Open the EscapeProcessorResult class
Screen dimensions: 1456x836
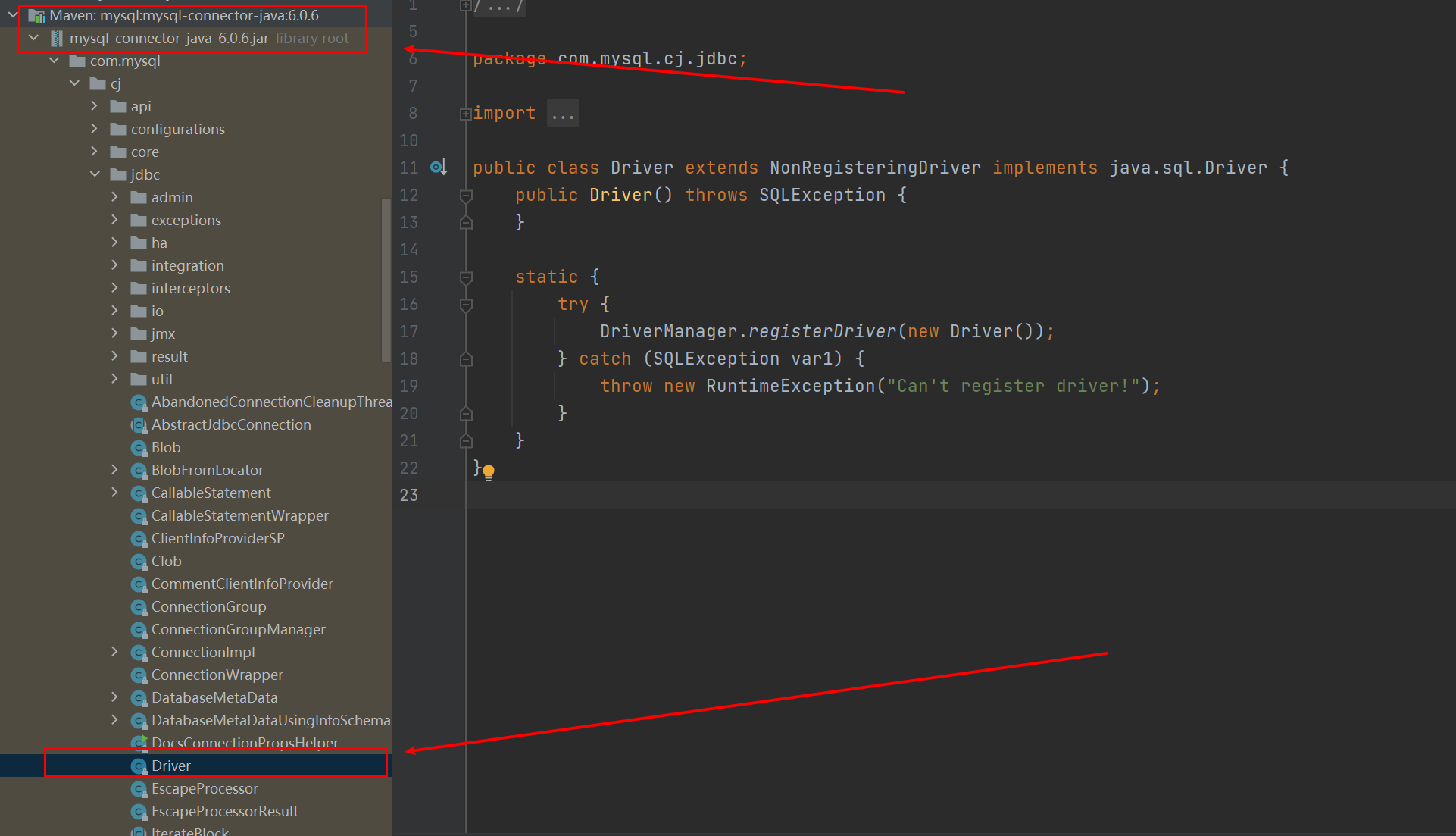[225, 811]
